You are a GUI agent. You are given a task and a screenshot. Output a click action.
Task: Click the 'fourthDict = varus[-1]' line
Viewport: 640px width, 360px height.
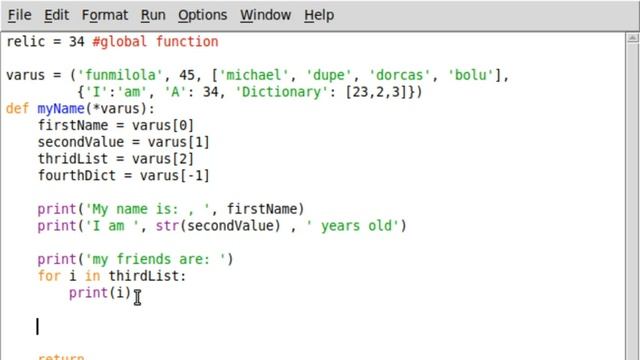[x=124, y=176]
